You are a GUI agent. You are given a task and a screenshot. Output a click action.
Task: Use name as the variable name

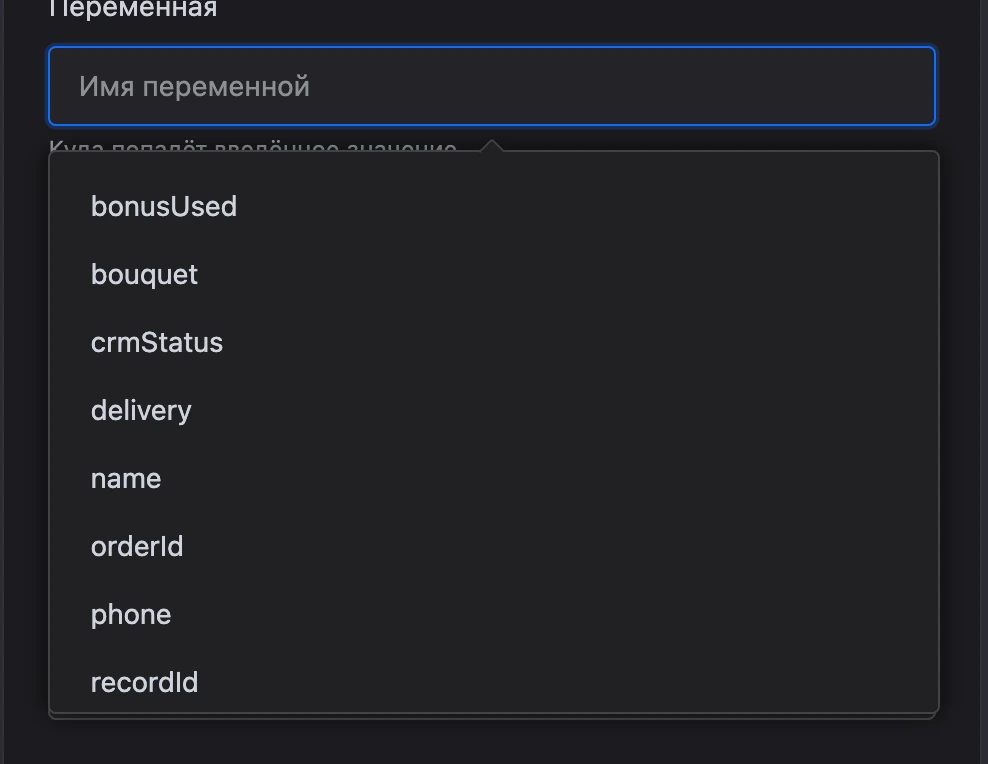493,479
